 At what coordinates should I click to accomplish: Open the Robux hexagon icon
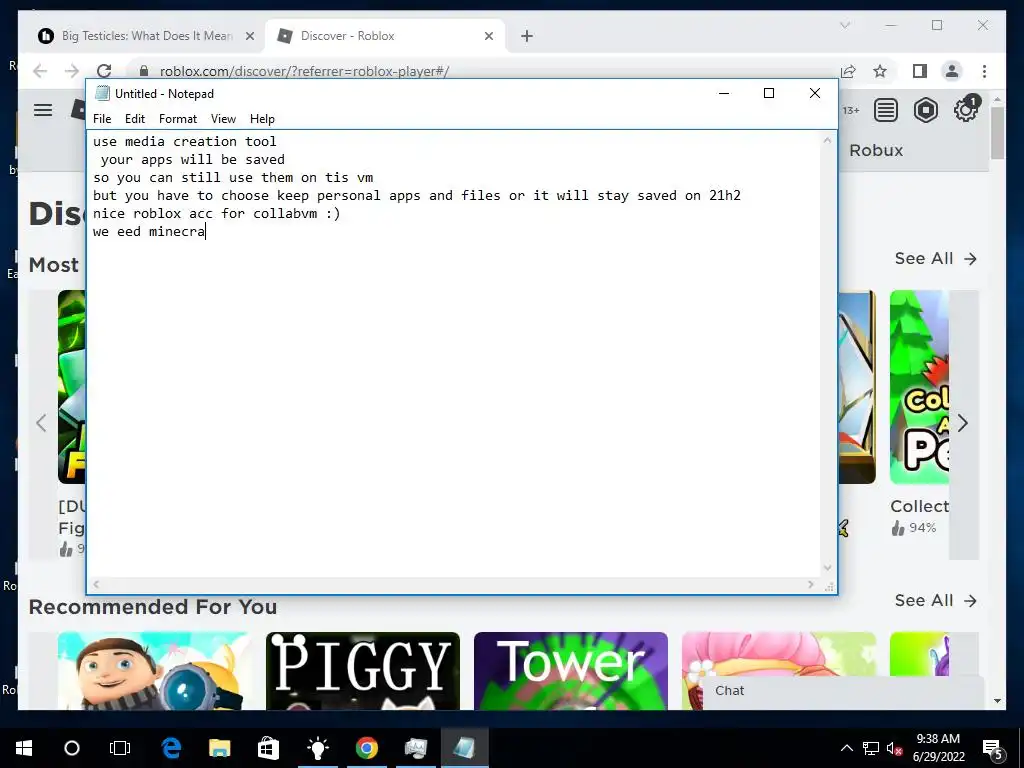(x=925, y=110)
